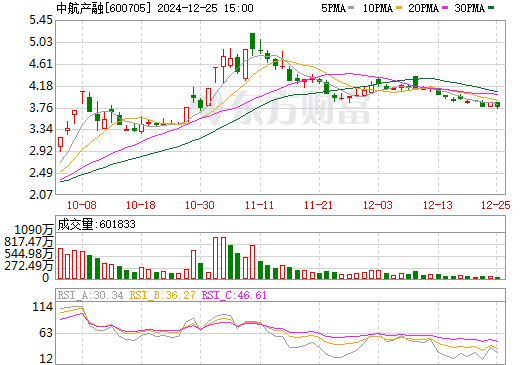Click the 11-21 date label
The width and height of the screenshot is (520, 365).
tap(318, 205)
